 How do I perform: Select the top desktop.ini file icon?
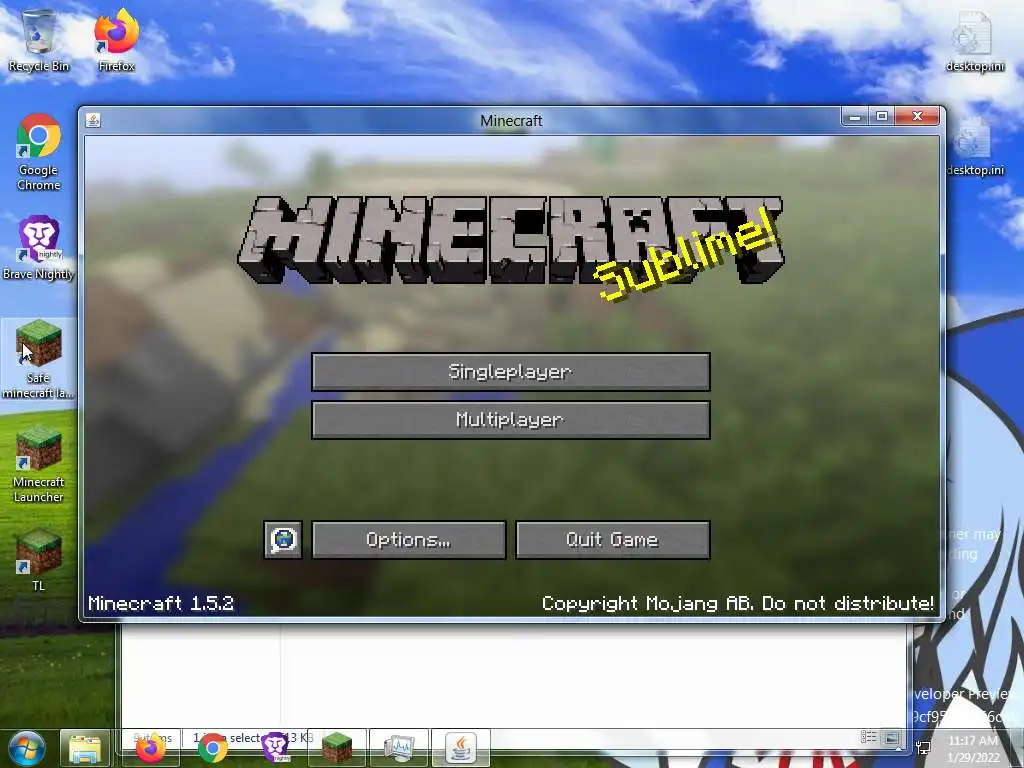[975, 40]
